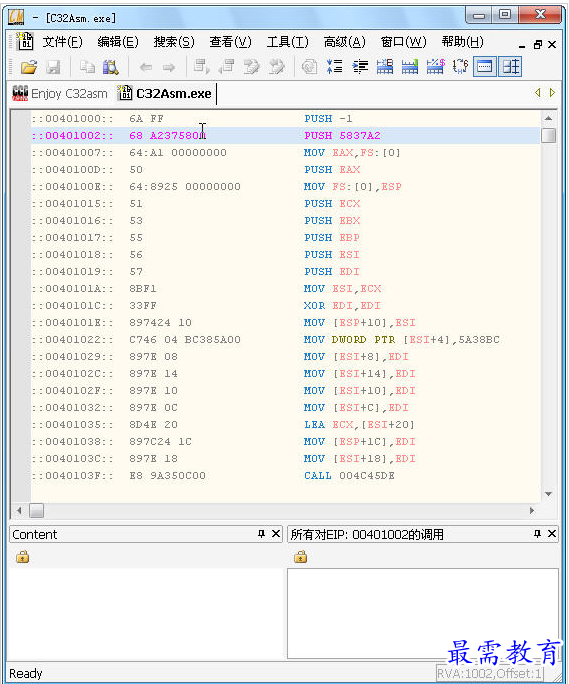Image resolution: width=569 pixels, height=684 pixels.
Task: Select the CALL 004C45DE line
Action: 285,476
